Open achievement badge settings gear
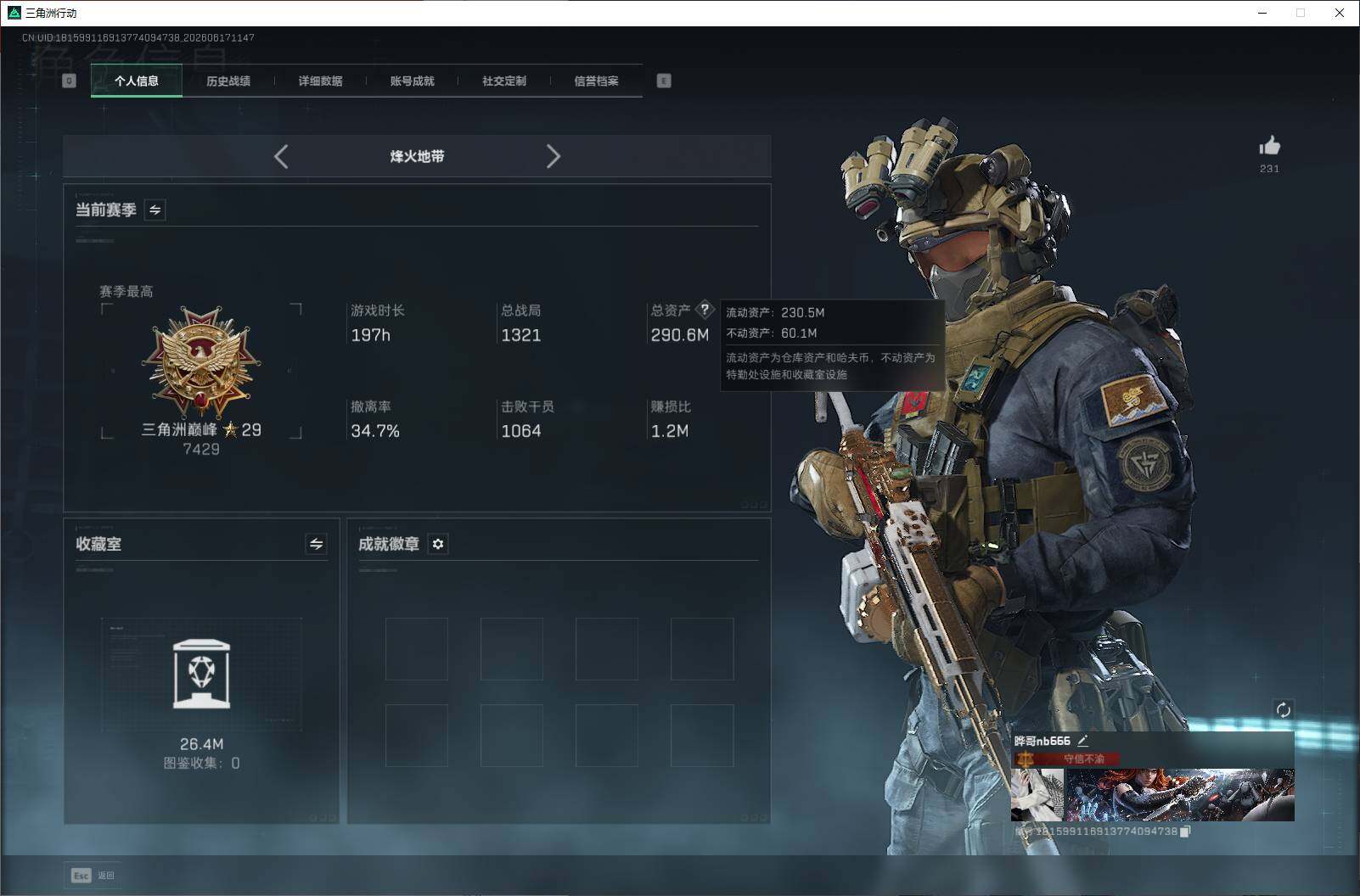This screenshot has width=1360, height=896. pos(438,544)
